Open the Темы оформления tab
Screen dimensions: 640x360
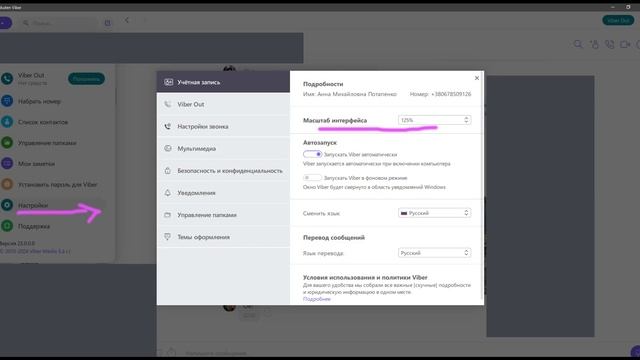click(x=223, y=237)
